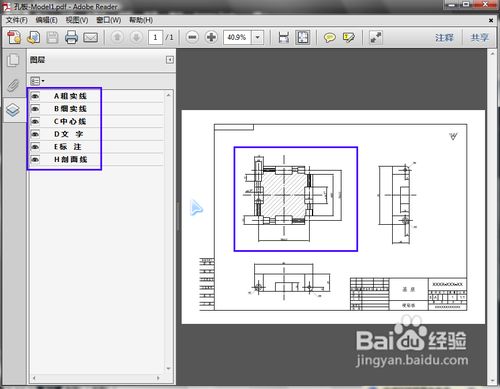The width and height of the screenshot is (500, 389).
Task: Click the layers list scroll down arrow
Action: 168,368
